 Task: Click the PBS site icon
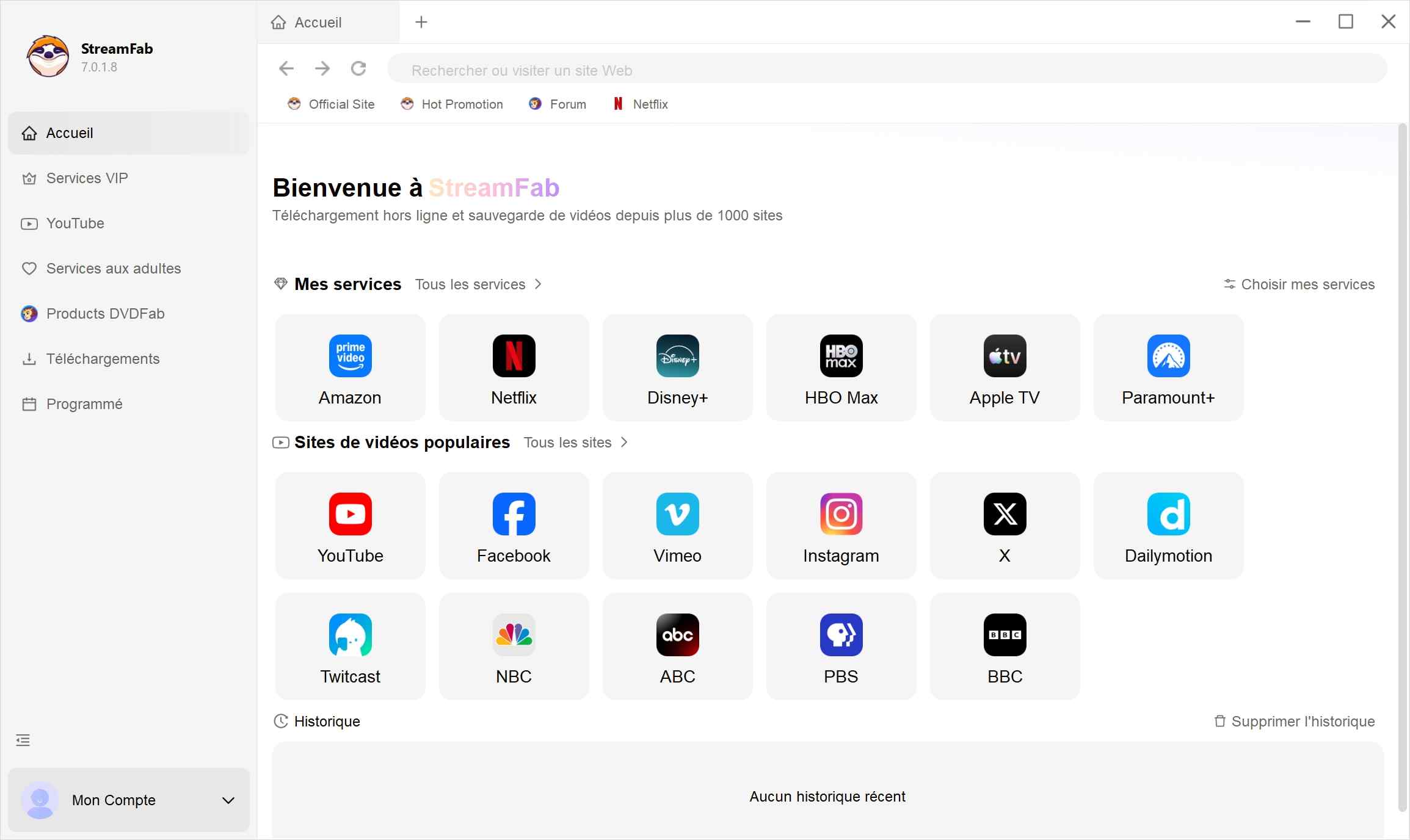coord(841,635)
